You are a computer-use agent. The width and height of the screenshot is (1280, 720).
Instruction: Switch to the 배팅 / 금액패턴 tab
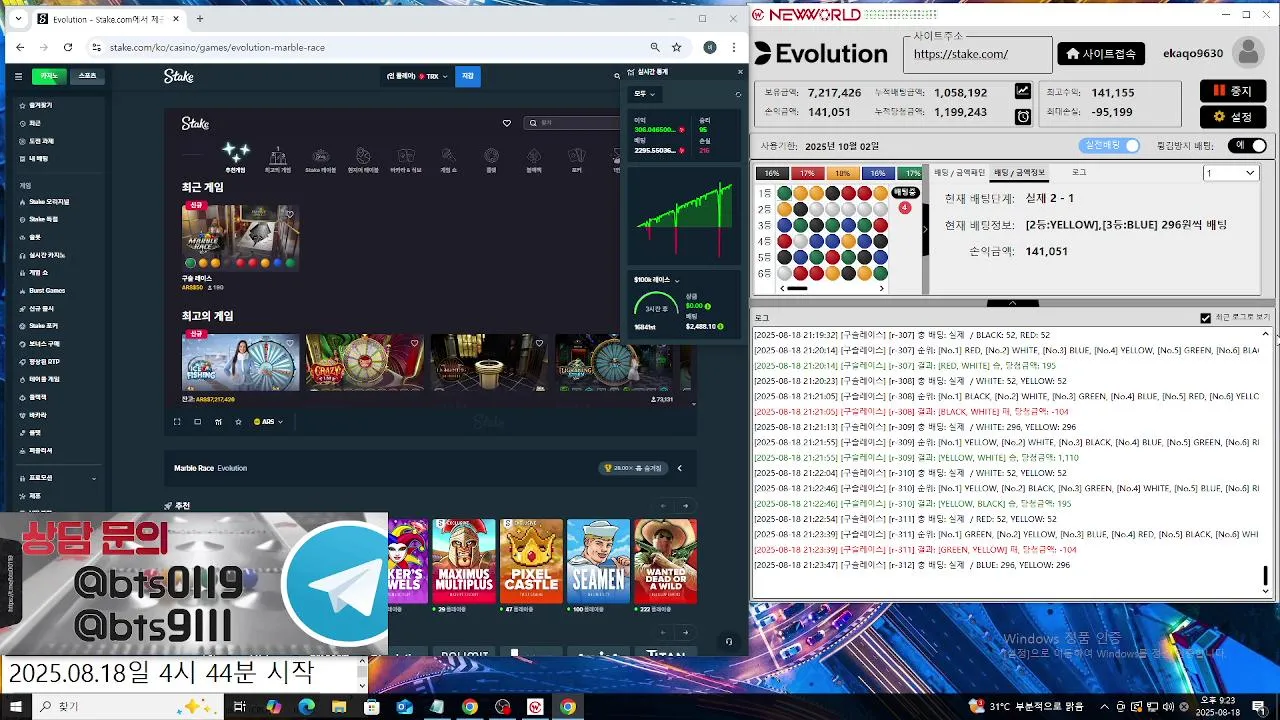(958, 173)
